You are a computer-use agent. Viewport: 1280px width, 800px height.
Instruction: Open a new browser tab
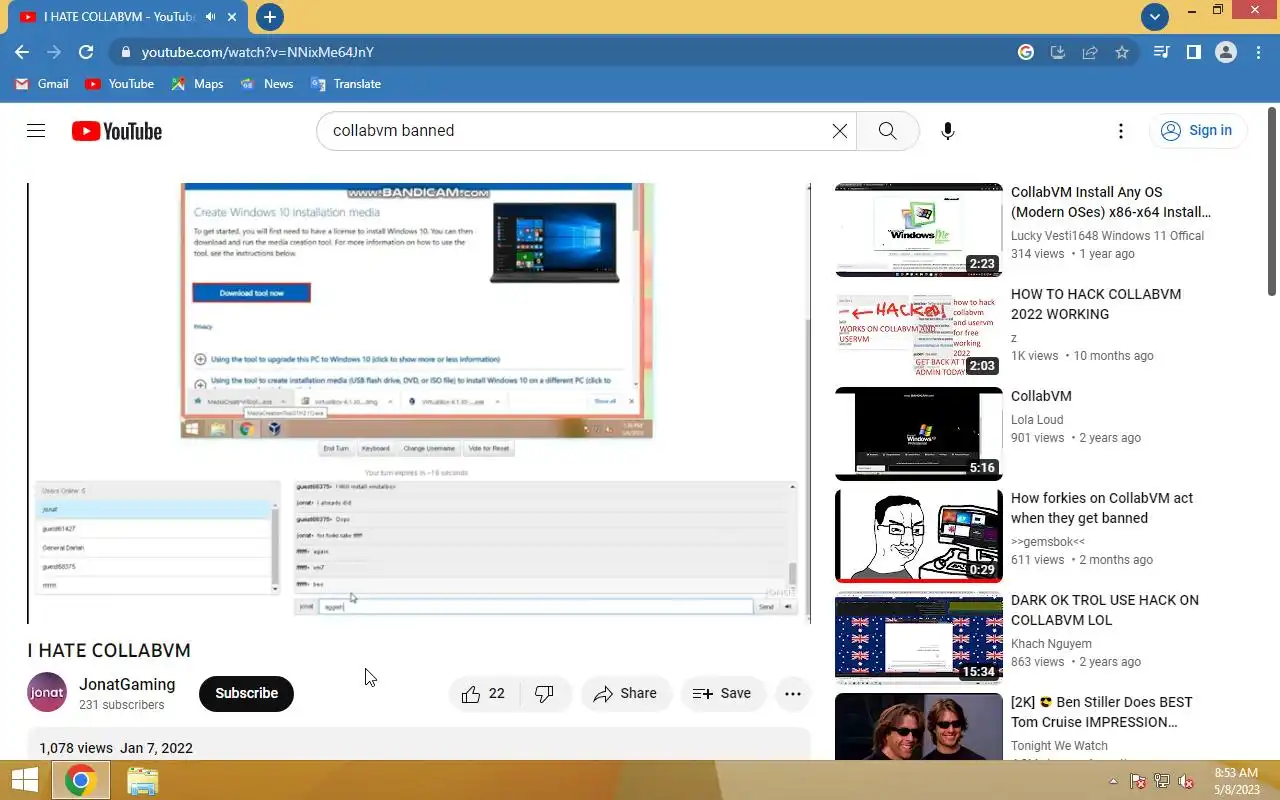coord(269,17)
